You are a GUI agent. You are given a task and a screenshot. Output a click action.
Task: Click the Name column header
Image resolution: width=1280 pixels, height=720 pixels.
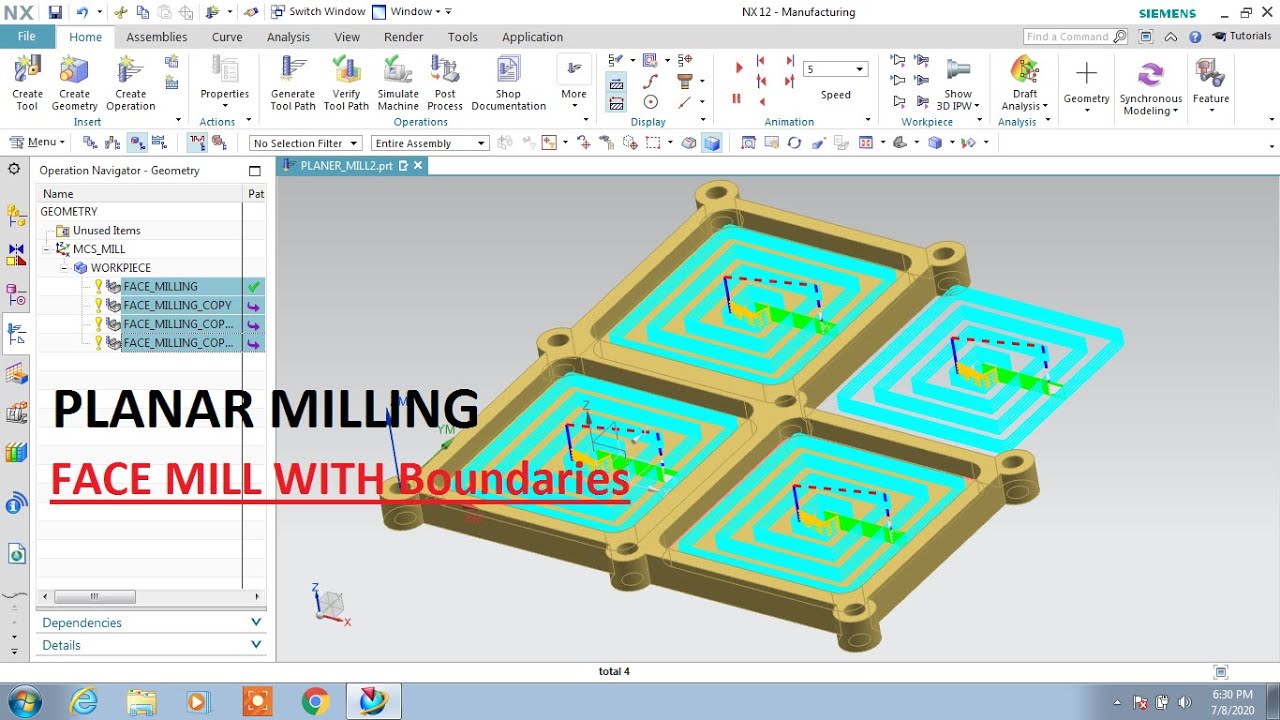pyautogui.click(x=139, y=194)
